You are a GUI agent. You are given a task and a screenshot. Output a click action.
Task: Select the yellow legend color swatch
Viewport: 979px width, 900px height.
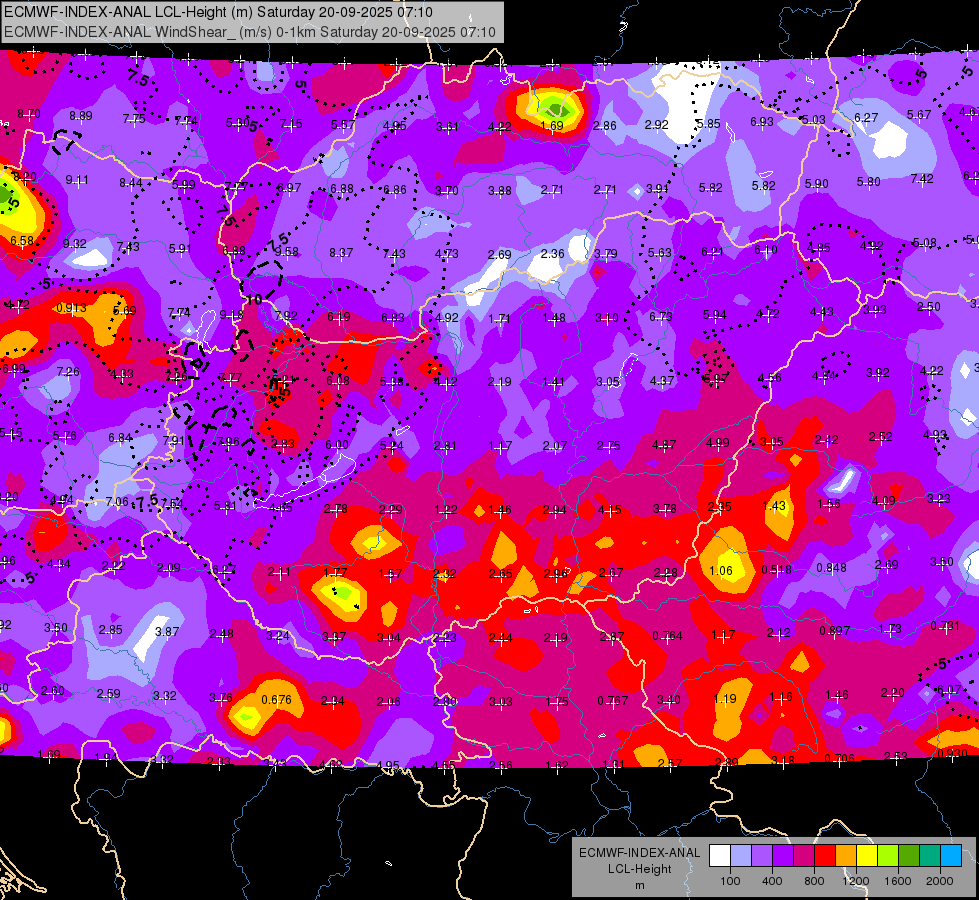point(867,856)
